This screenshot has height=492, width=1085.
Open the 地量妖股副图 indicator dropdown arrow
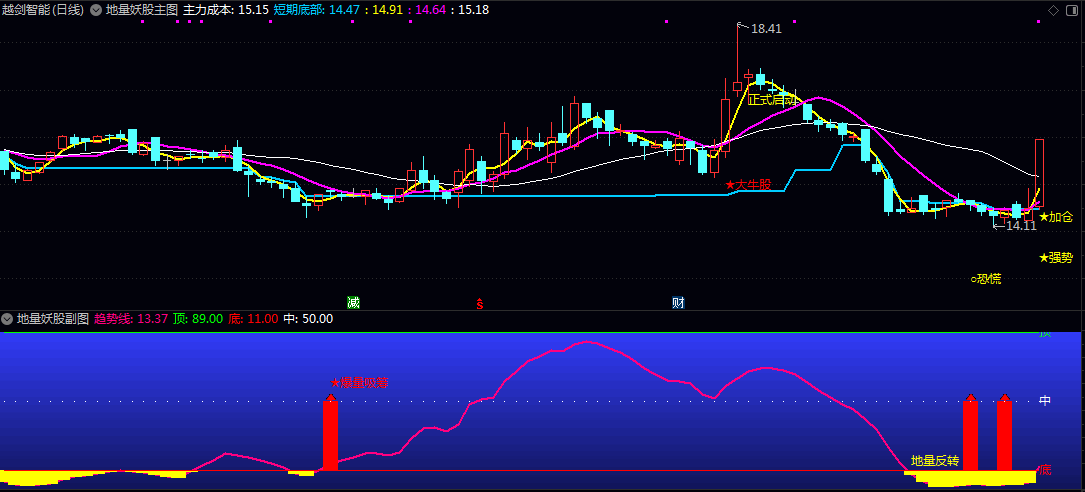(8, 319)
